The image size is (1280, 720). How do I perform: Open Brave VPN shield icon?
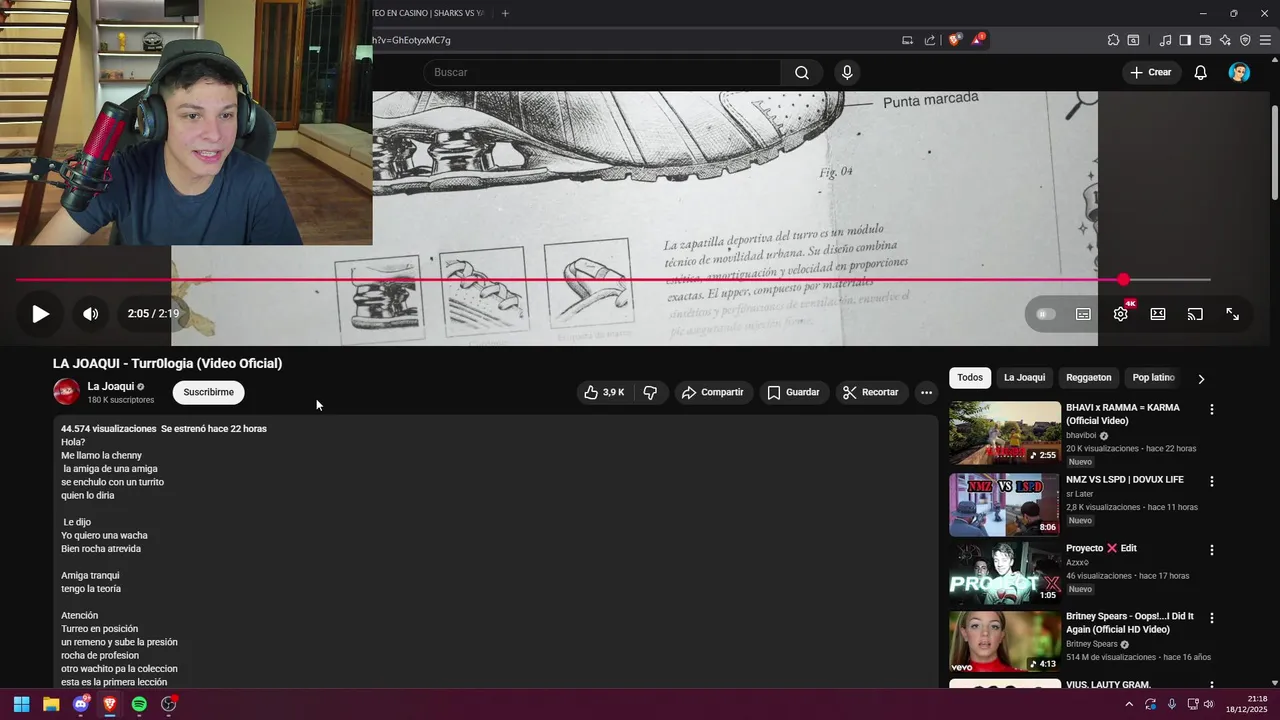pos(1245,40)
